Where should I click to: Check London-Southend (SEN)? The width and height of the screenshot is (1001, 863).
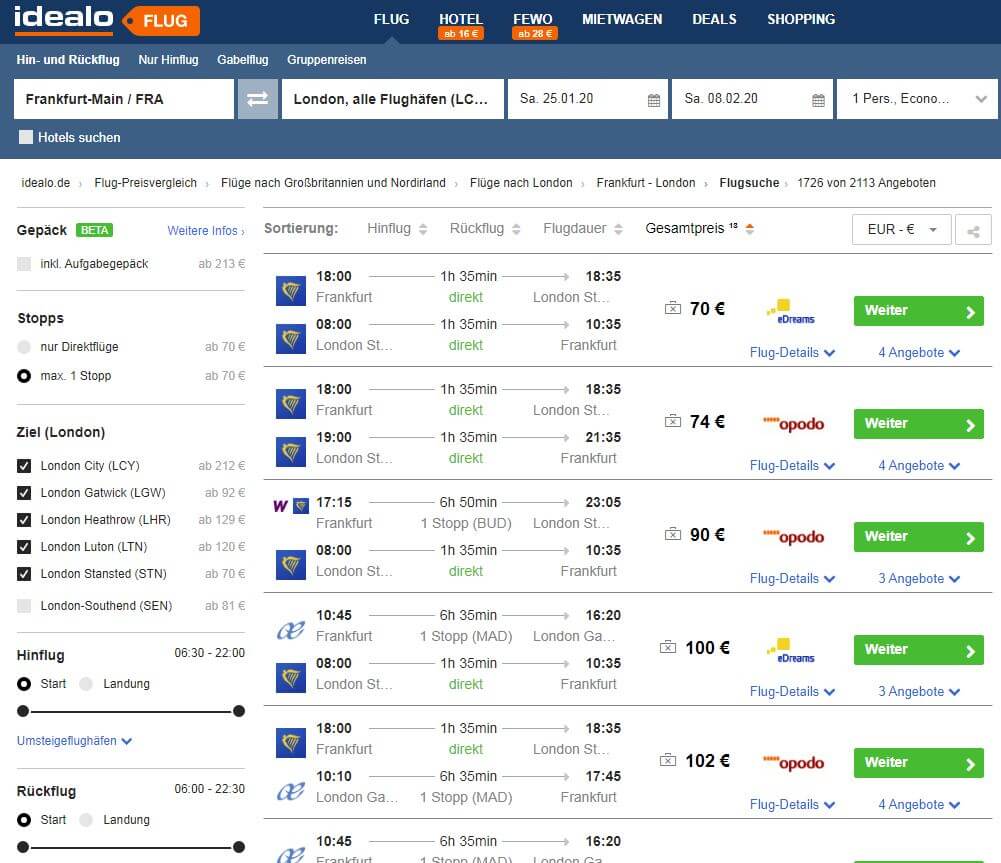point(24,606)
